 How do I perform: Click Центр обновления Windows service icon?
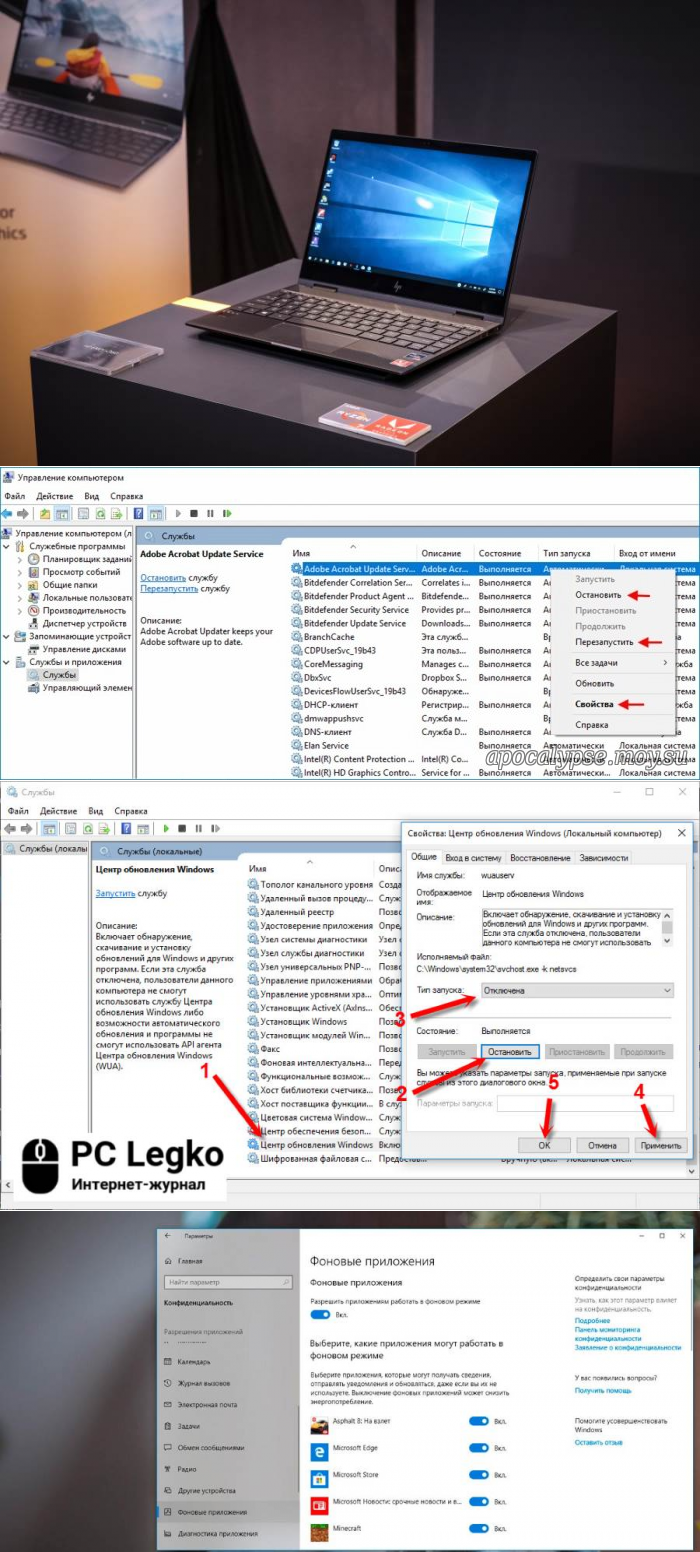click(x=254, y=1144)
